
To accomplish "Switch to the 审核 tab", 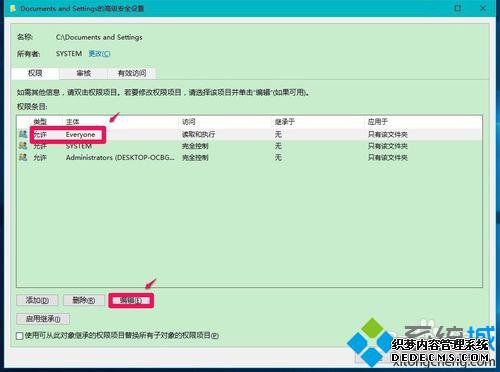I will (x=83, y=73).
